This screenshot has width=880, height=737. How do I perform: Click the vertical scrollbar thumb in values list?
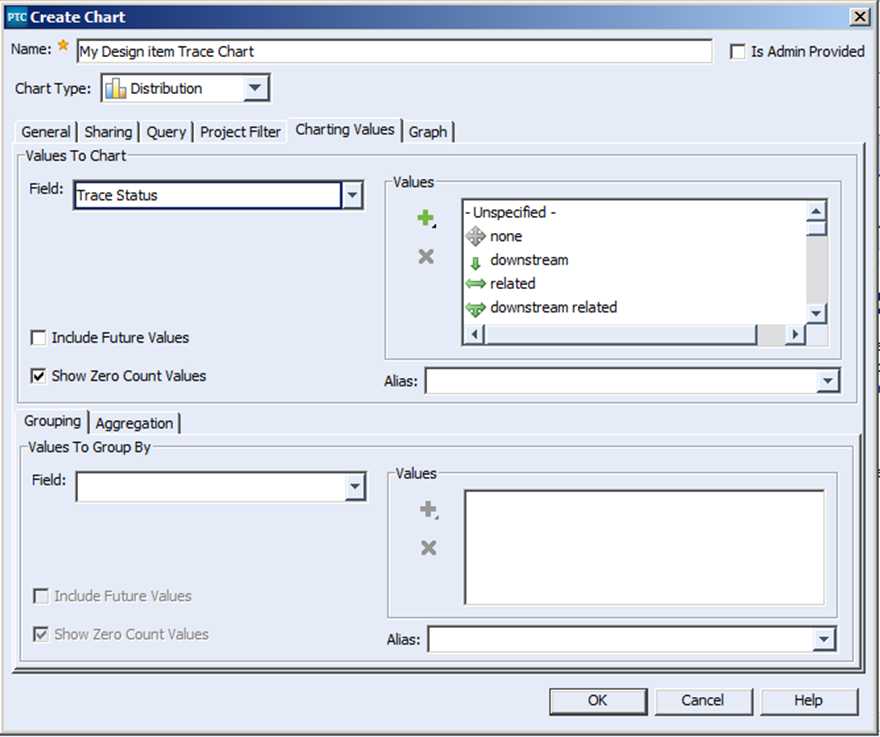click(x=816, y=228)
